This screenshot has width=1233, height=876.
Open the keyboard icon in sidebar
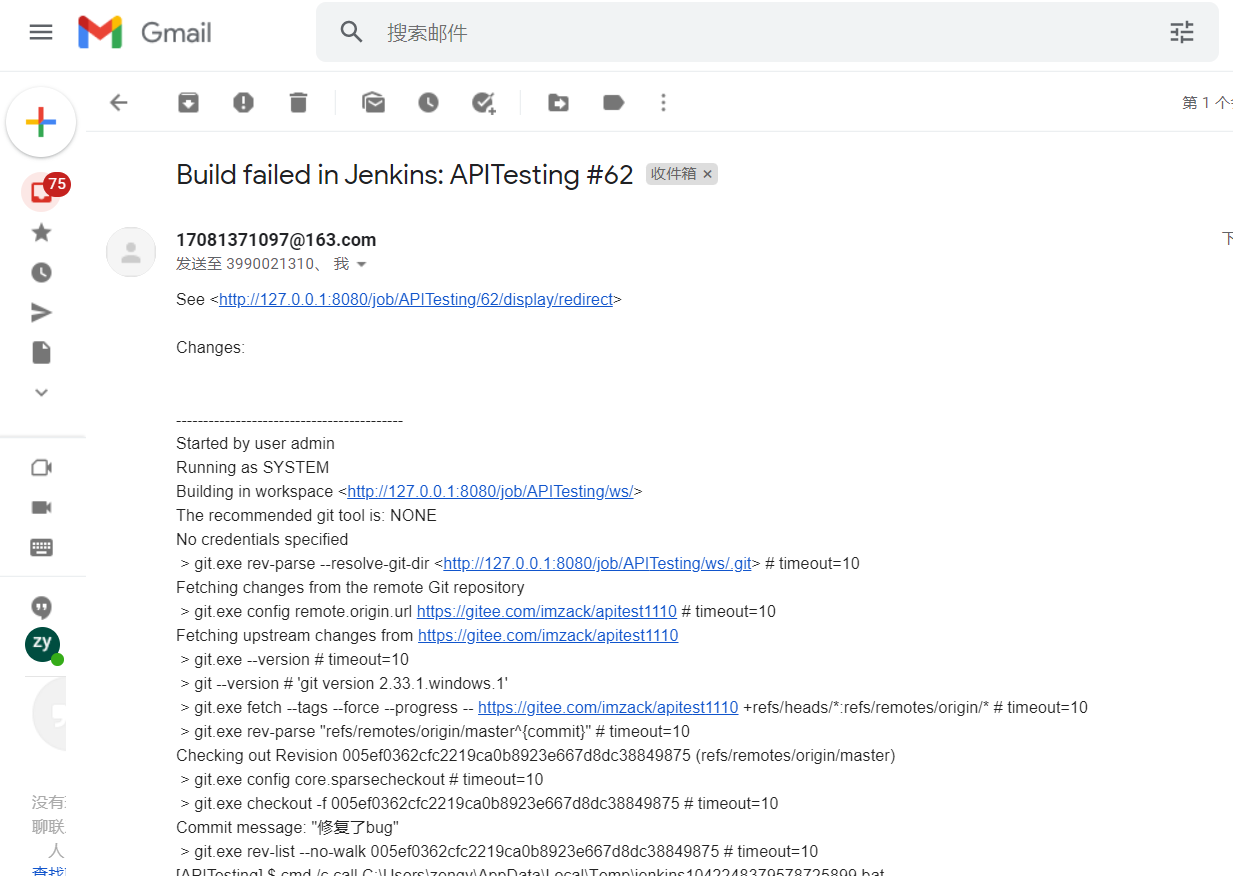click(41, 547)
